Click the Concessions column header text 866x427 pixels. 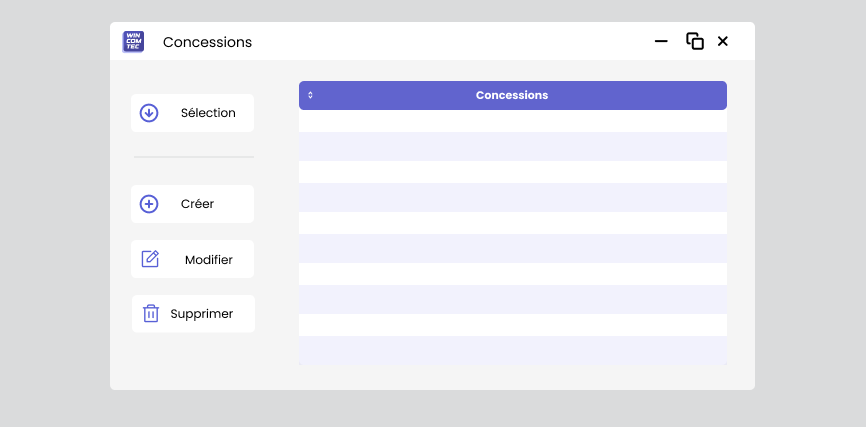point(512,96)
